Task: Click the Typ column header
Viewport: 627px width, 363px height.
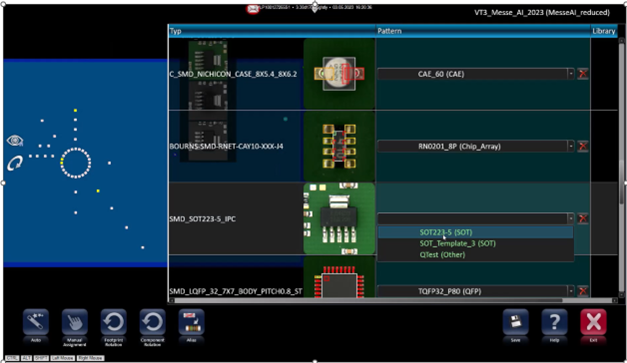Action: pos(272,31)
